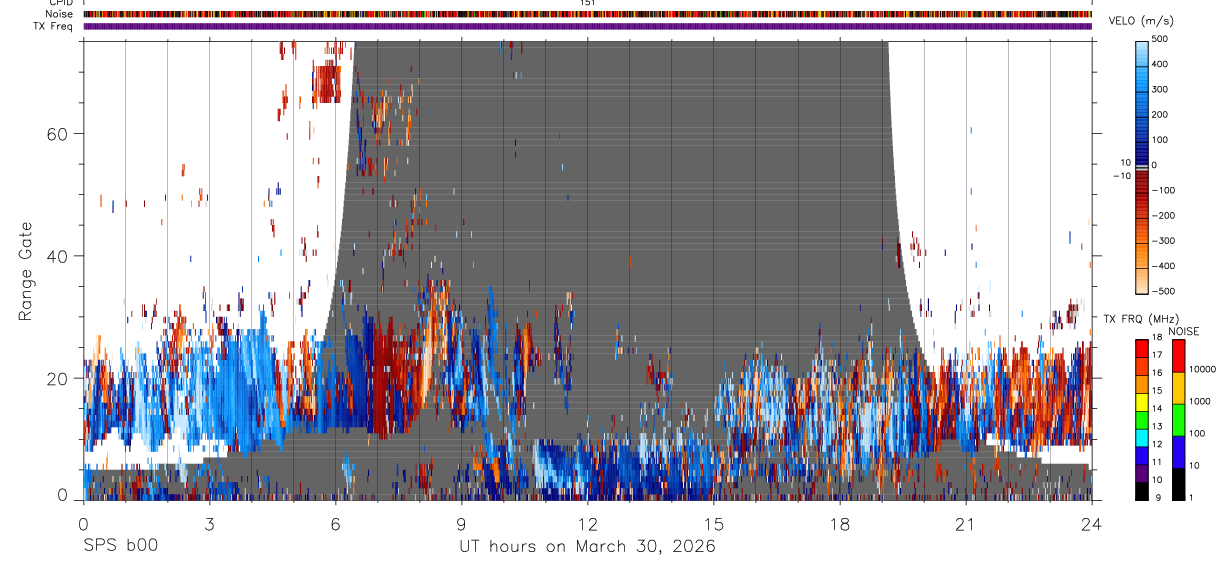Image resolution: width=1228 pixels, height=567 pixels.
Task: Click the 6 tick on UT hours axis
Action: 335,523
